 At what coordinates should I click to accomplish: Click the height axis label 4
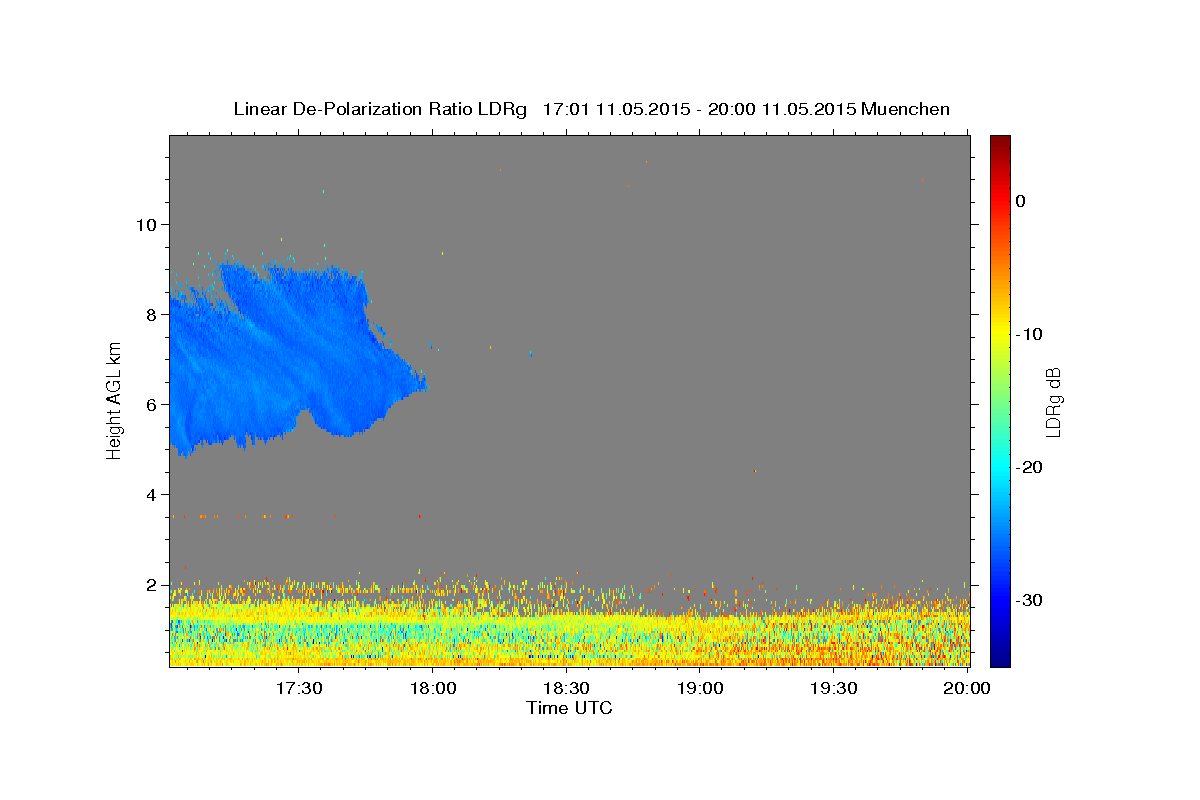click(150, 494)
